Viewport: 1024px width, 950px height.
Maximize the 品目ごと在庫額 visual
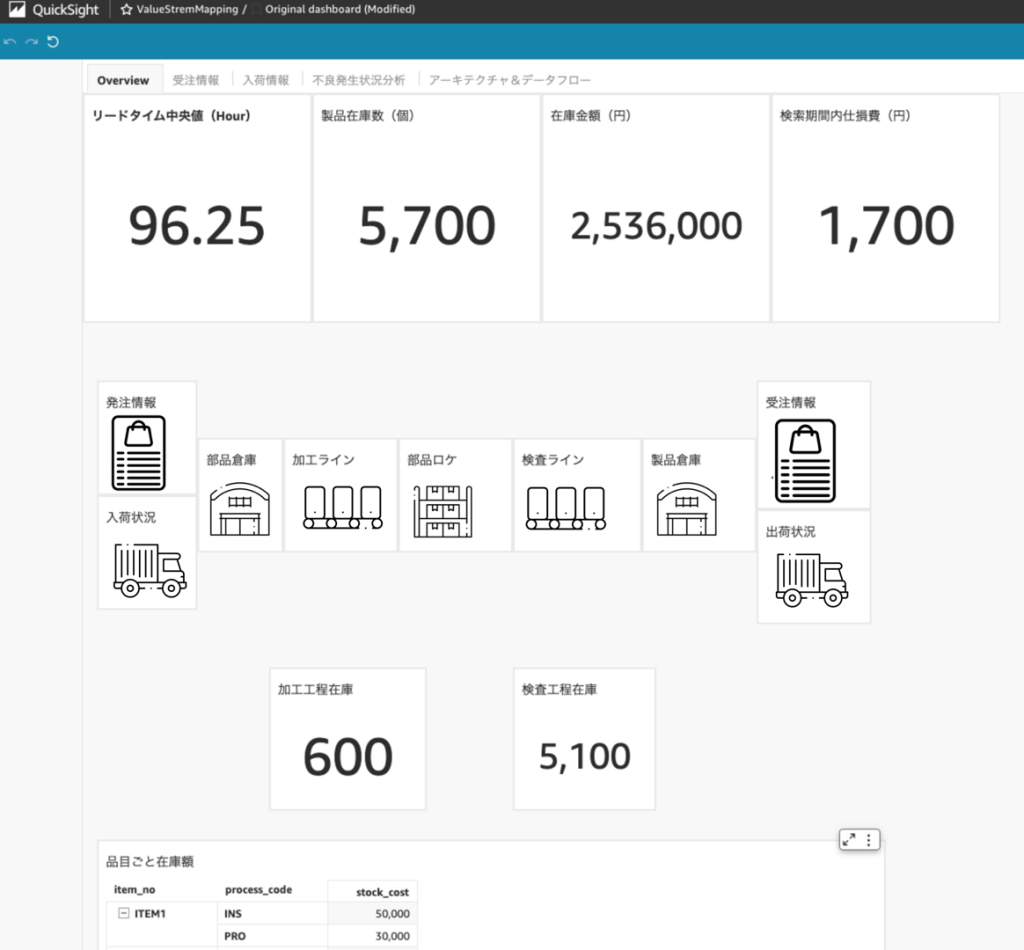click(x=849, y=840)
